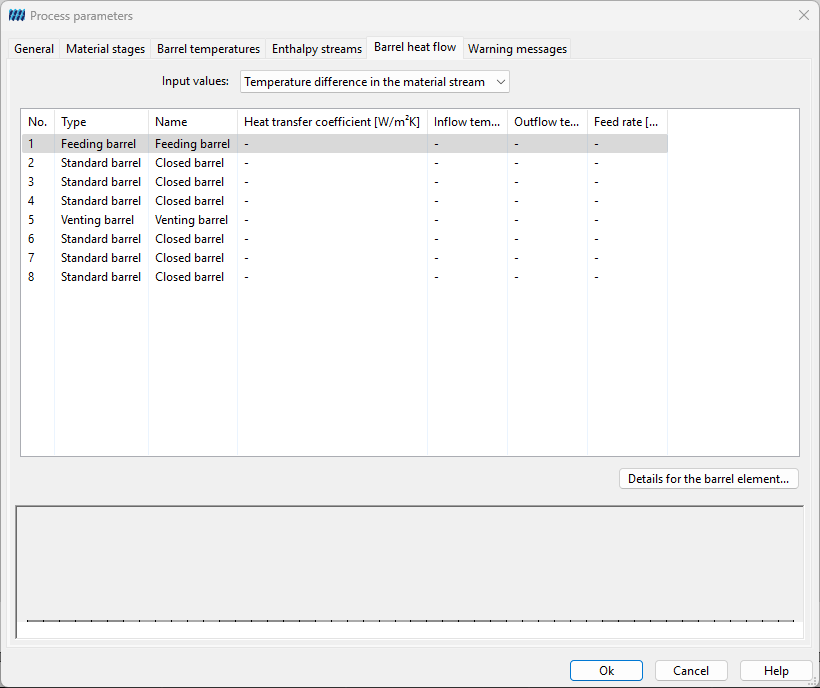The width and height of the screenshot is (820, 688).
Task: Click the Feed rate column header
Action: [x=627, y=122]
